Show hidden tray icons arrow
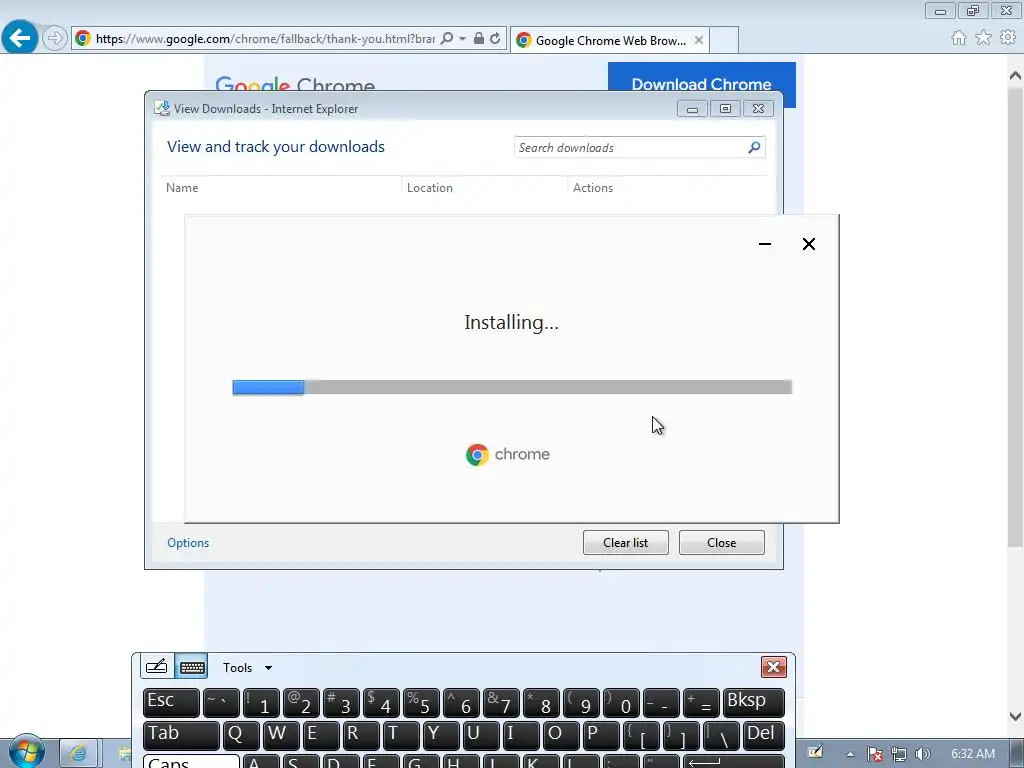The height and width of the screenshot is (768, 1024). coord(850,754)
